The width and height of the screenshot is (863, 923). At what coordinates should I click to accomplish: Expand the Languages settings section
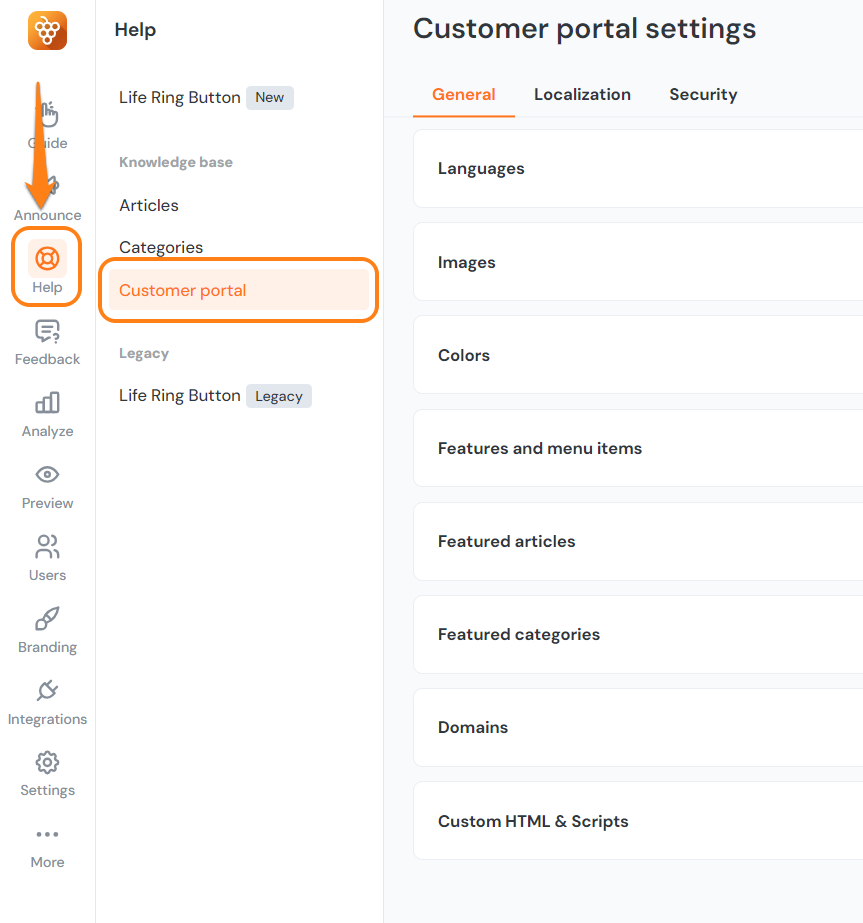pyautogui.click(x=481, y=168)
